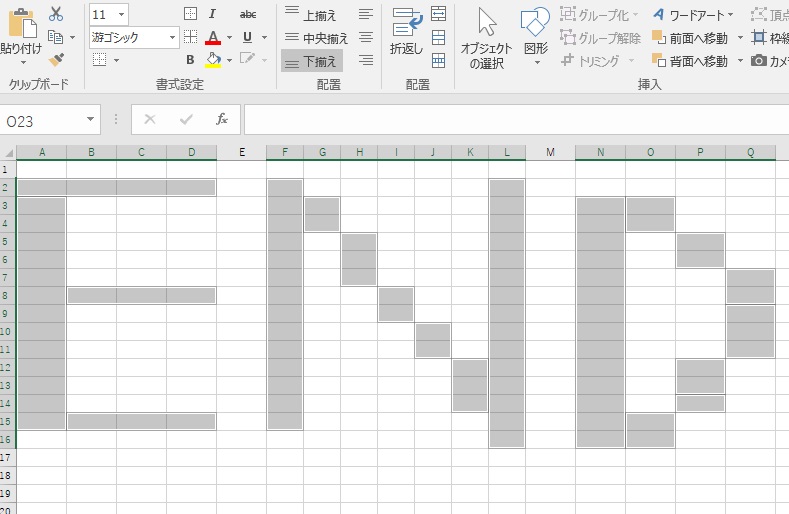Toggle 上揃え top alignment
The height and width of the screenshot is (514, 789).
point(309,14)
